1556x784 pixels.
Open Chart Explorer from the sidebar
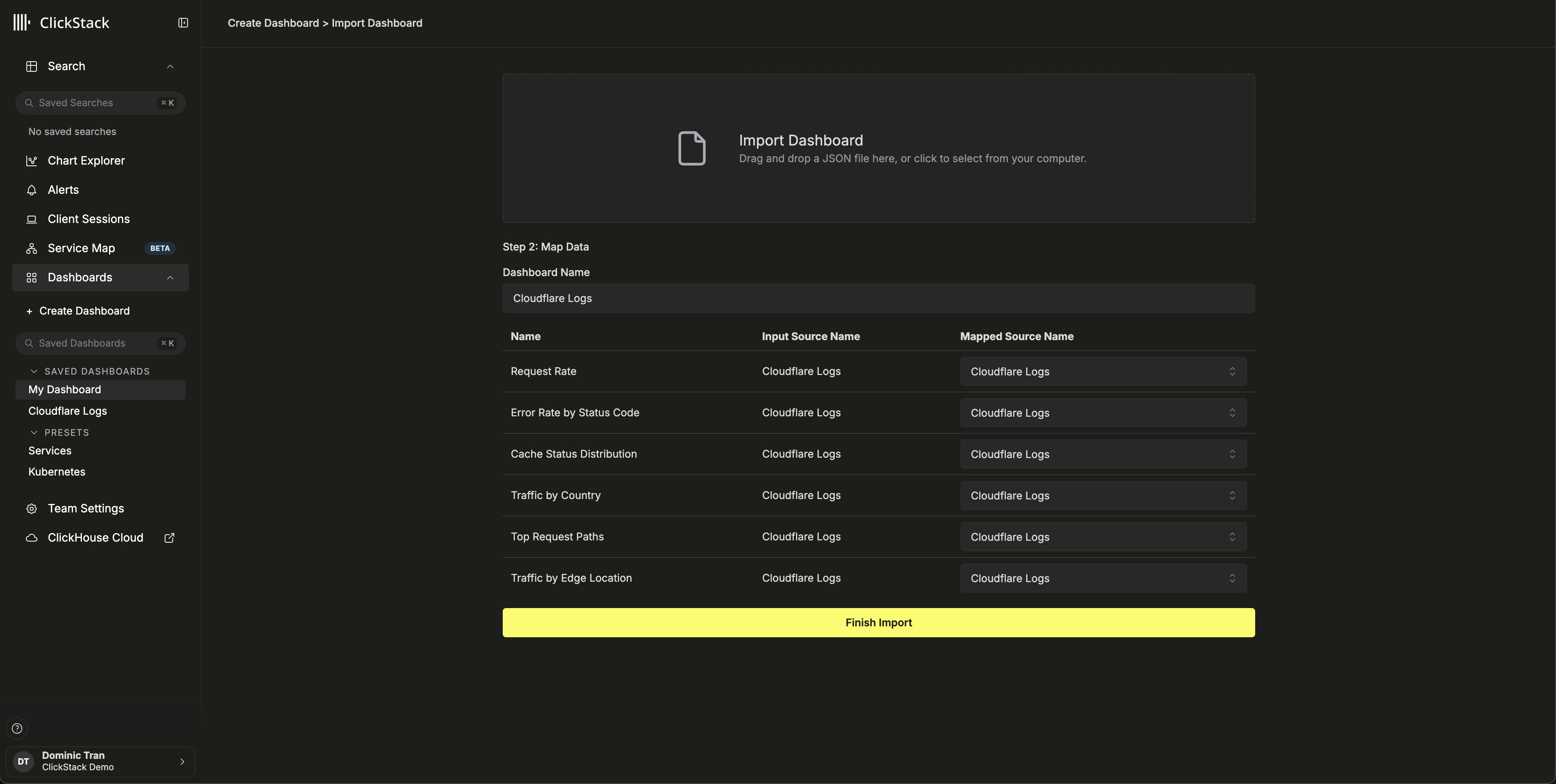pyautogui.click(x=86, y=161)
